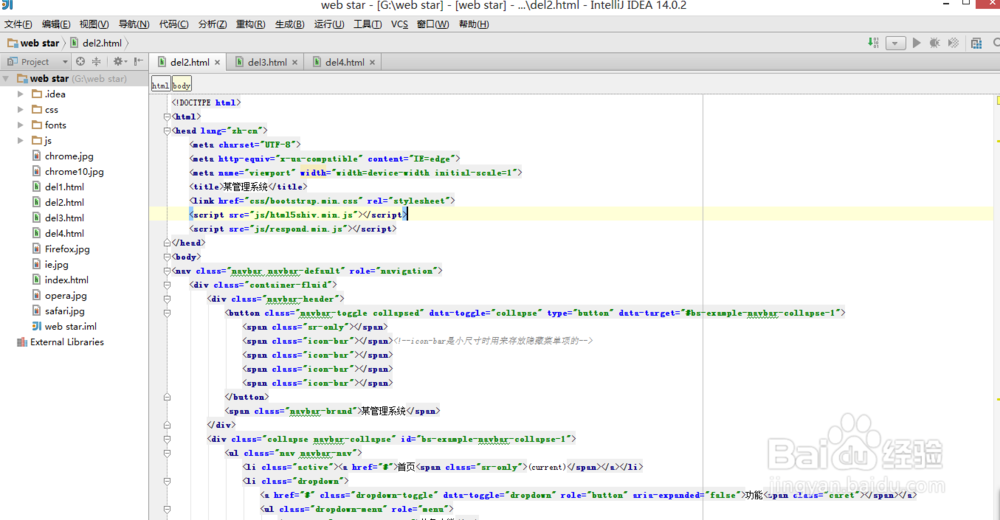1000x520 pixels.
Task: Open the 编辑(E) menu
Action: (x=56, y=24)
